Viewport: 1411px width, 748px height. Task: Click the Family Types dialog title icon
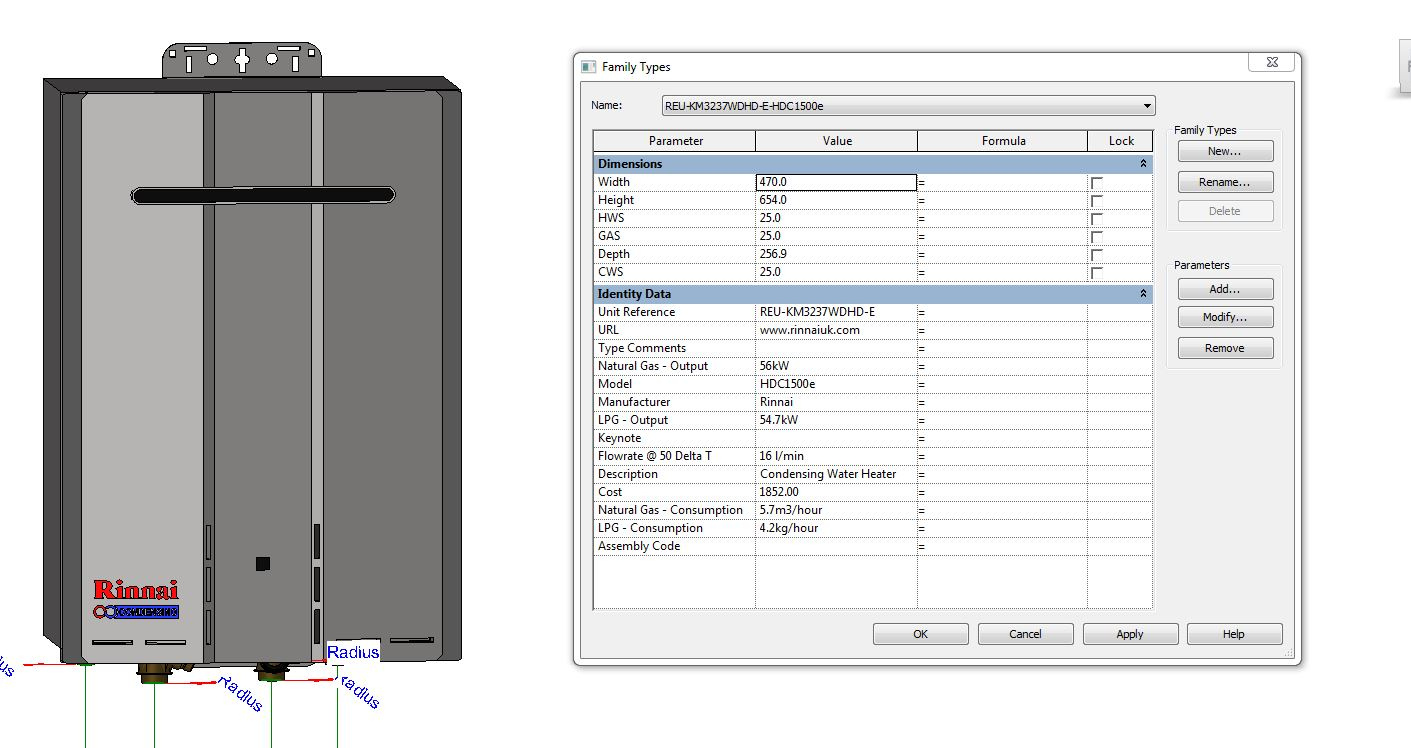tap(589, 67)
